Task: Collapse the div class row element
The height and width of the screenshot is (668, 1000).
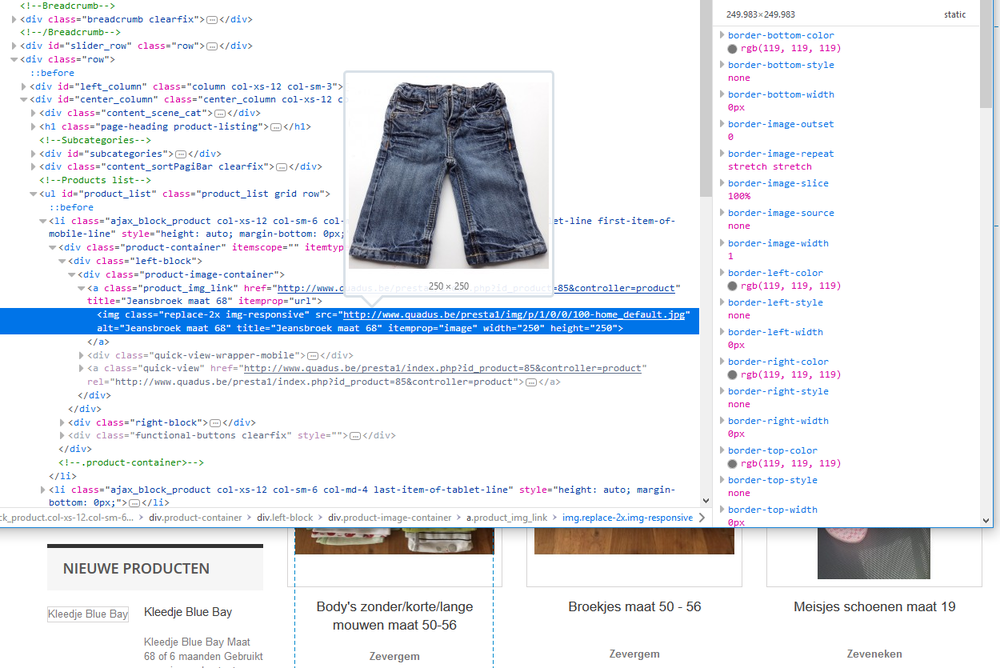Action: click(x=15, y=58)
